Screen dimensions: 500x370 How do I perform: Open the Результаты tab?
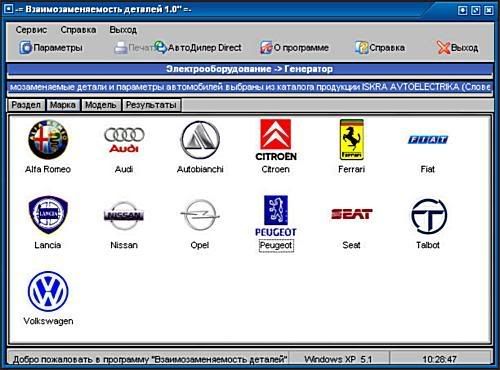click(151, 105)
